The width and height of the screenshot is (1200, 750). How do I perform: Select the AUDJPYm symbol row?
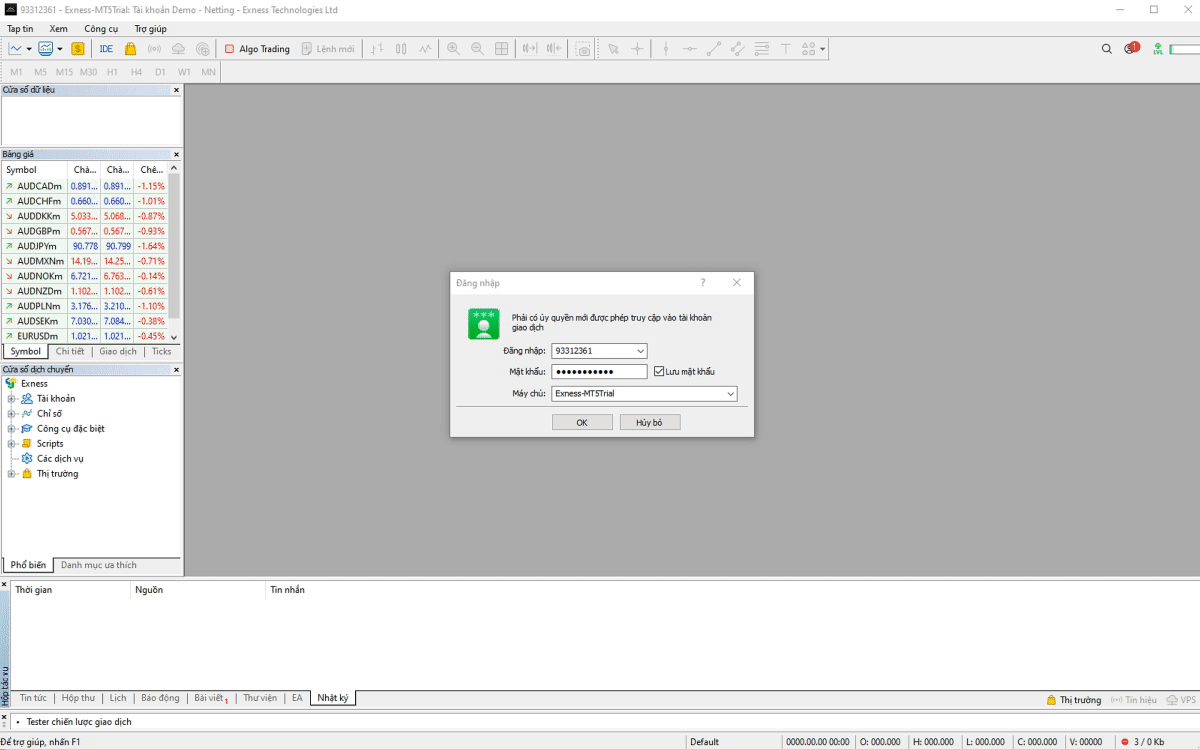[84, 246]
